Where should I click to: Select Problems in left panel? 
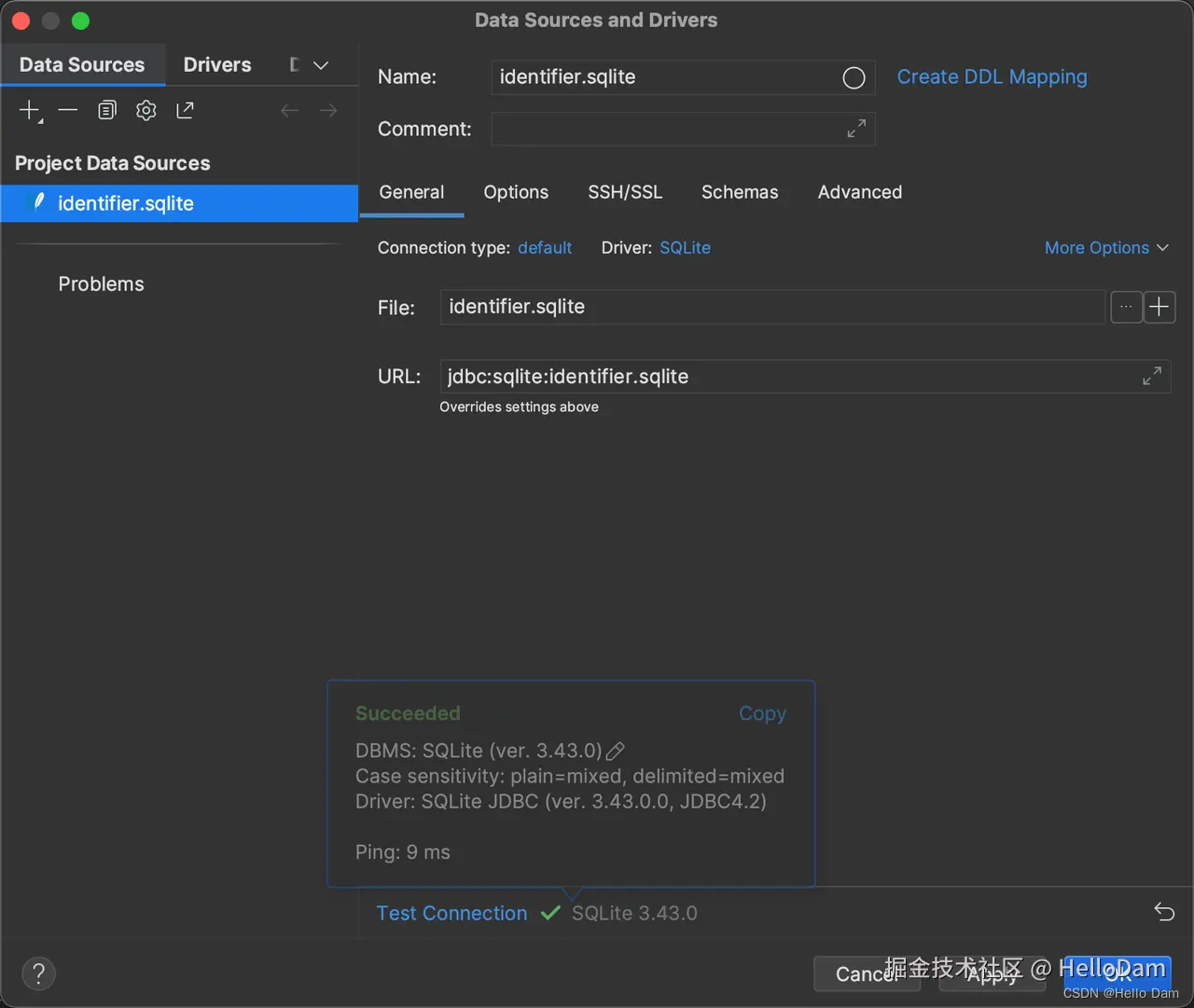101,284
